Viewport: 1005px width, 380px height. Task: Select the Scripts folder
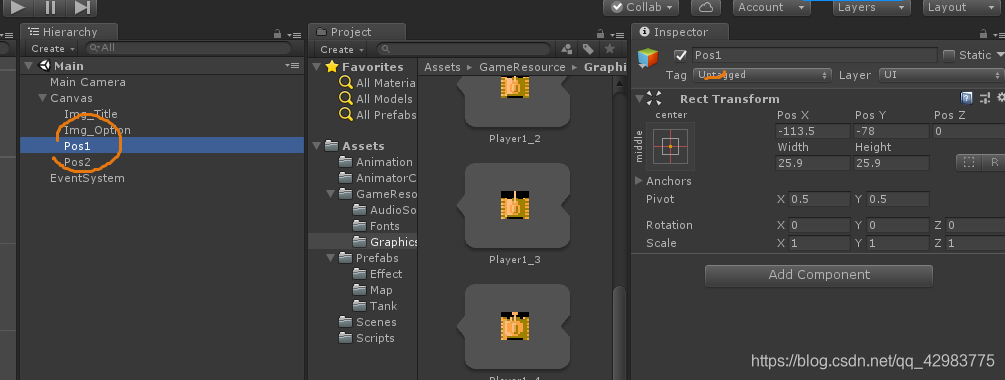(367, 338)
